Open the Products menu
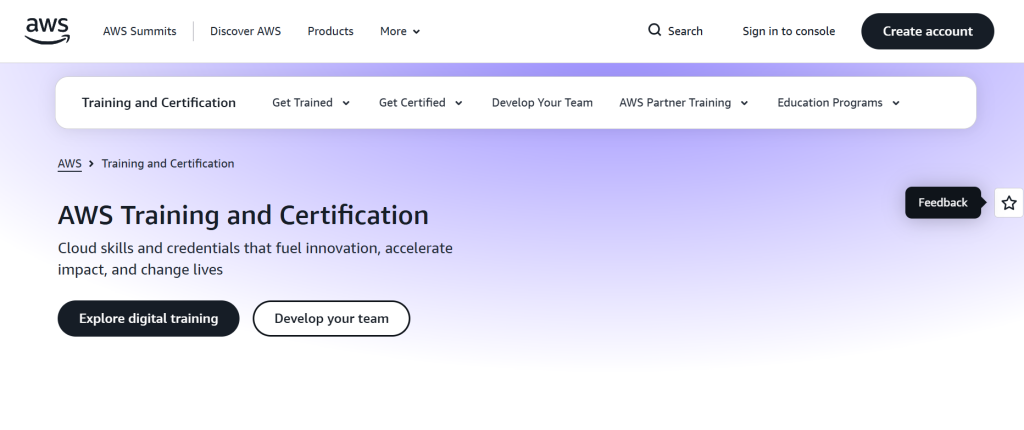The image size is (1024, 430). [330, 31]
